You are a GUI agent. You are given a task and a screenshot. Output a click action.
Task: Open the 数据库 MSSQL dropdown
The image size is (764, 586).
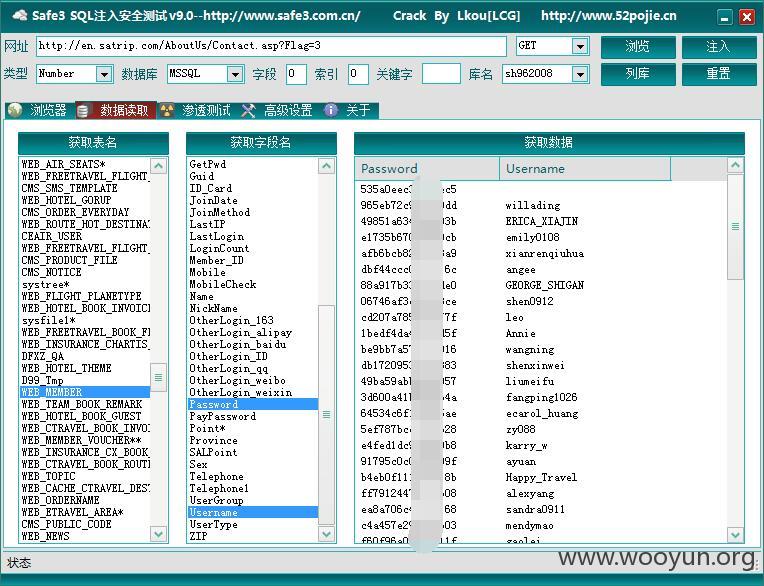click(235, 74)
